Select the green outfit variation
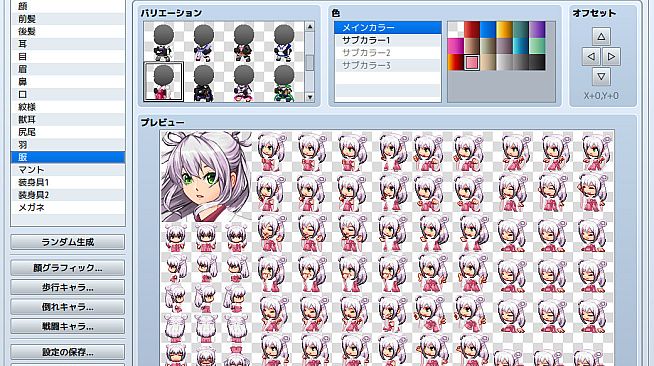Viewport: 654px width, 366px height. point(284,82)
